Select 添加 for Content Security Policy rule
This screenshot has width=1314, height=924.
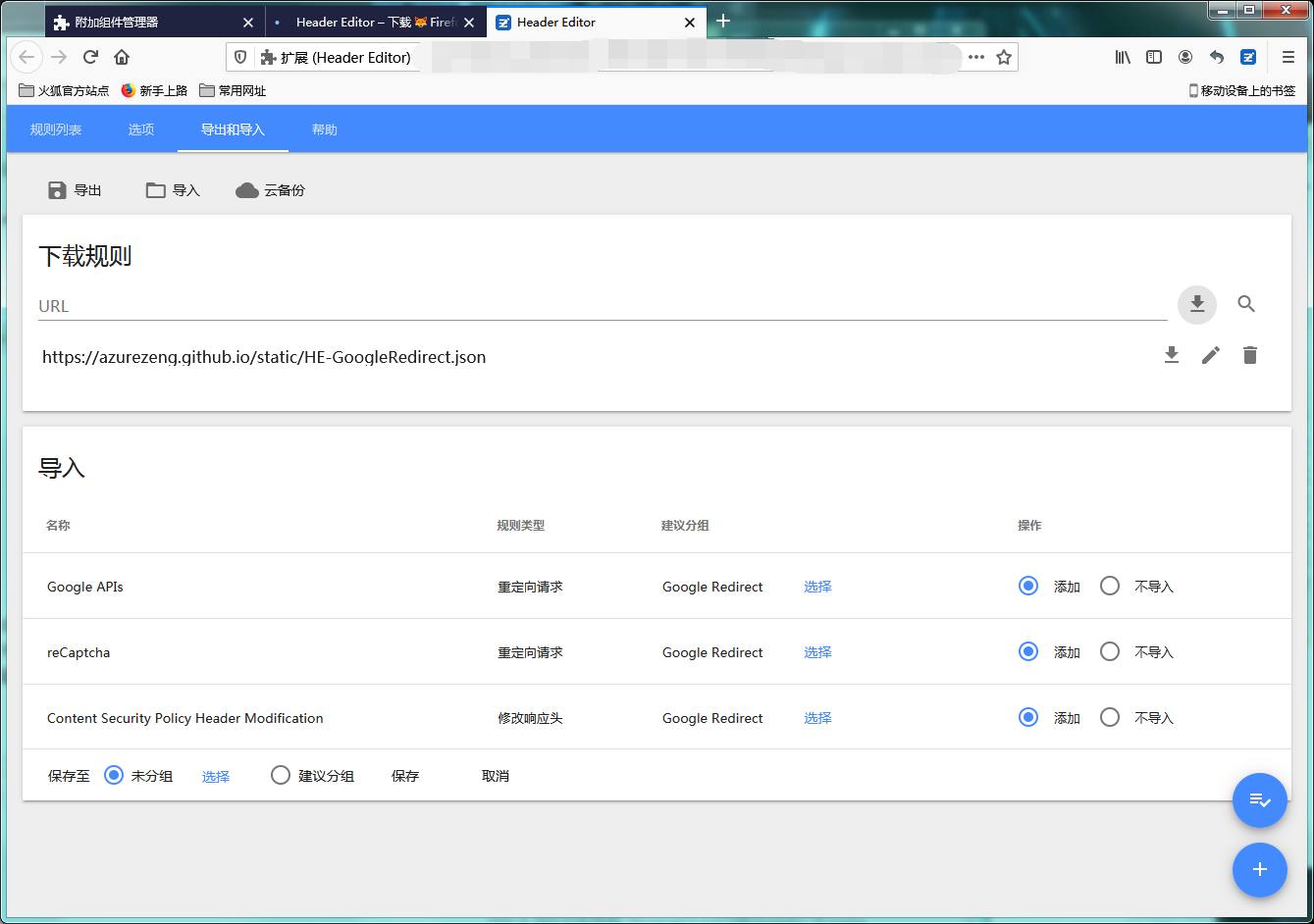click(x=1028, y=718)
